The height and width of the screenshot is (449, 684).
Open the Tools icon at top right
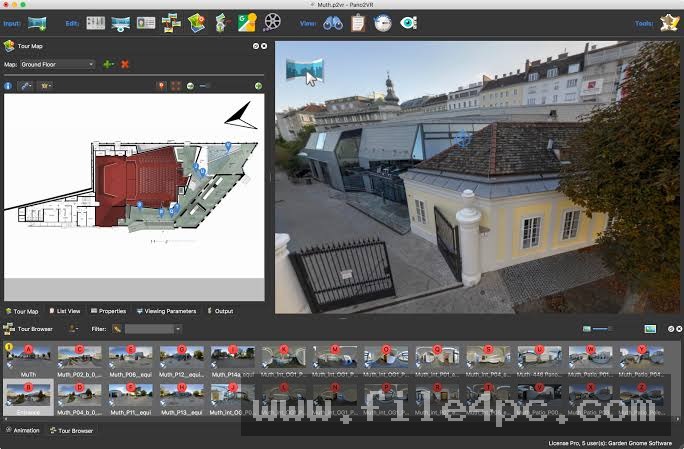point(669,23)
